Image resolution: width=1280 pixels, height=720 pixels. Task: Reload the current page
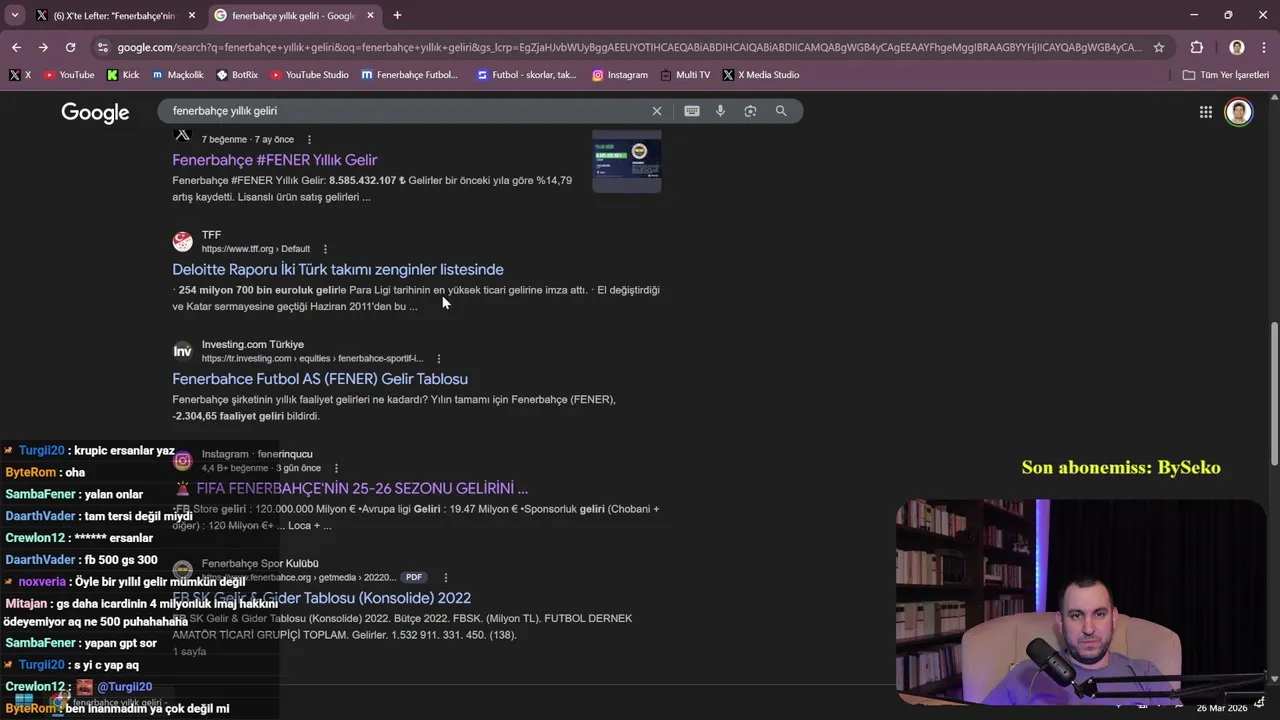(70, 47)
